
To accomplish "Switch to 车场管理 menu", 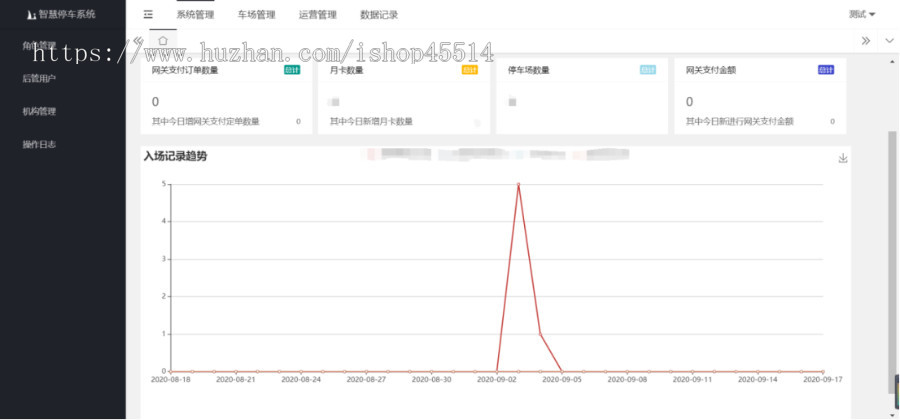I will (257, 15).
